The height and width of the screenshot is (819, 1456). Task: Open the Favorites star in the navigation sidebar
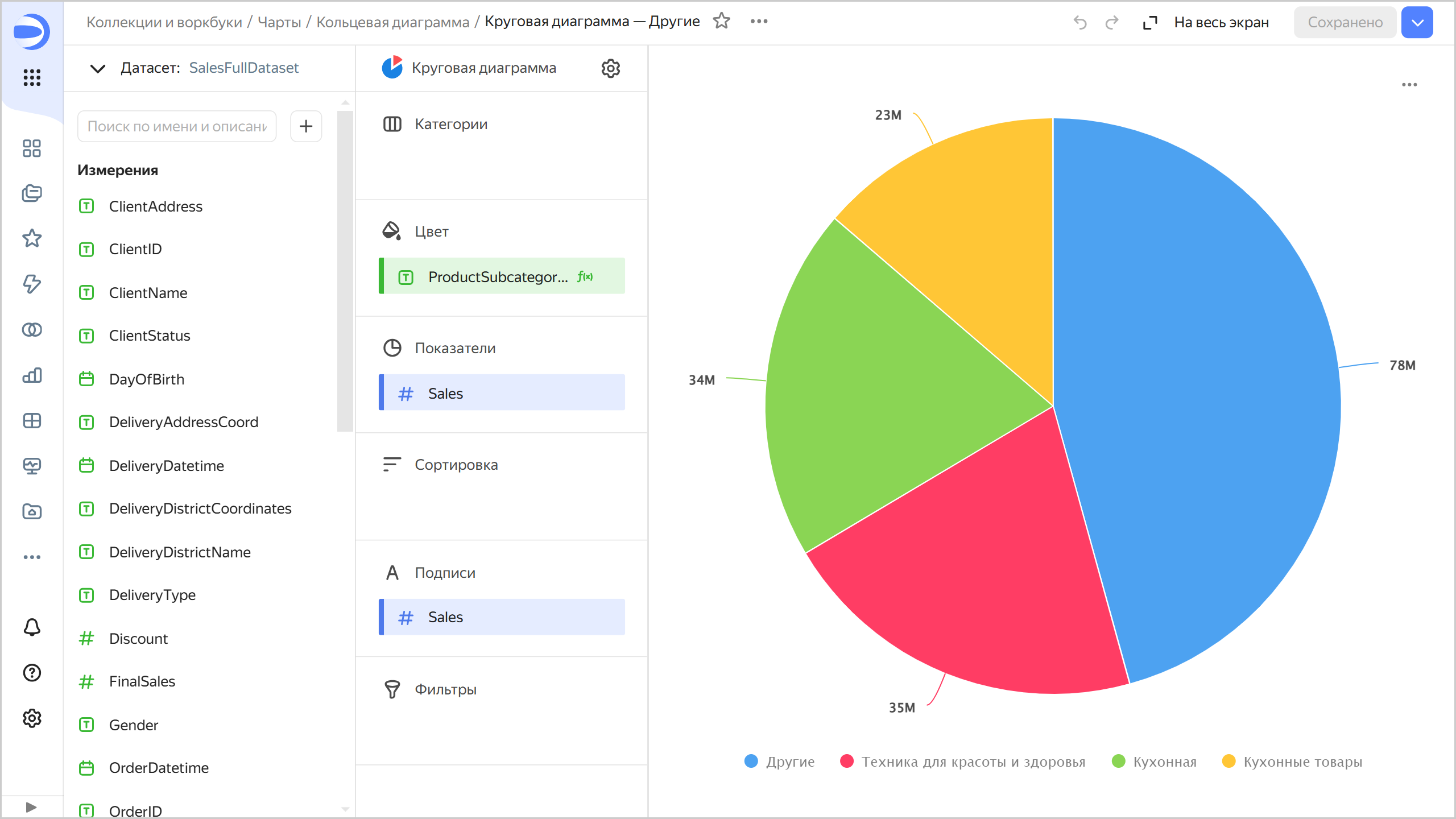[32, 238]
